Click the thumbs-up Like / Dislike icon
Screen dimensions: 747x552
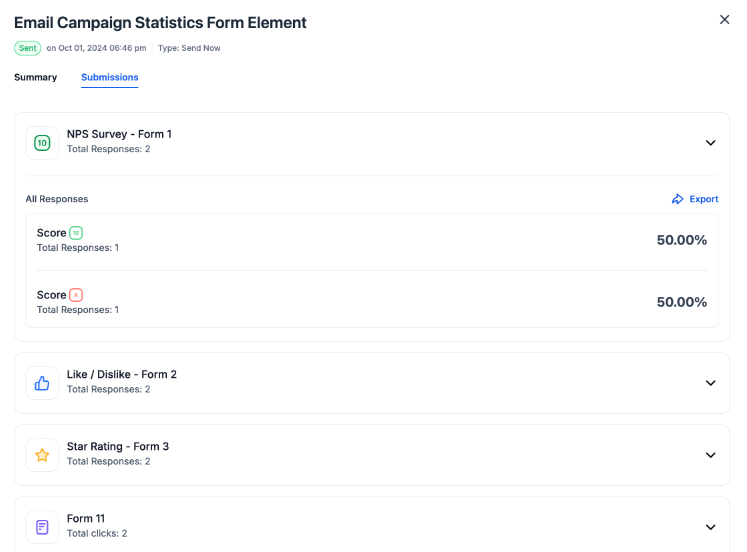[42, 383]
